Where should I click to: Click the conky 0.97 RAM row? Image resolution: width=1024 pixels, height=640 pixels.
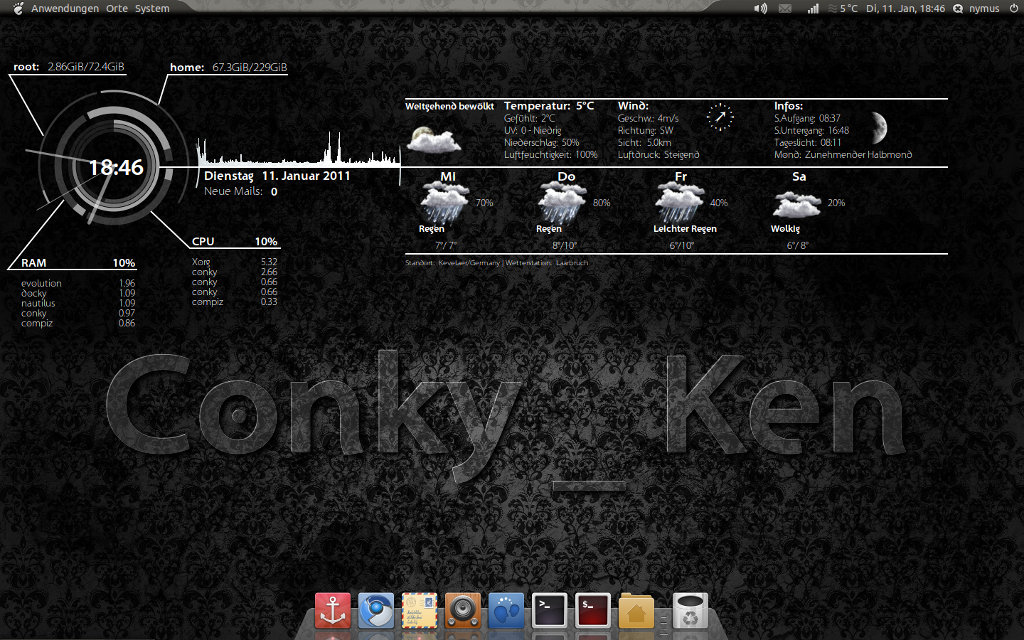(78, 313)
